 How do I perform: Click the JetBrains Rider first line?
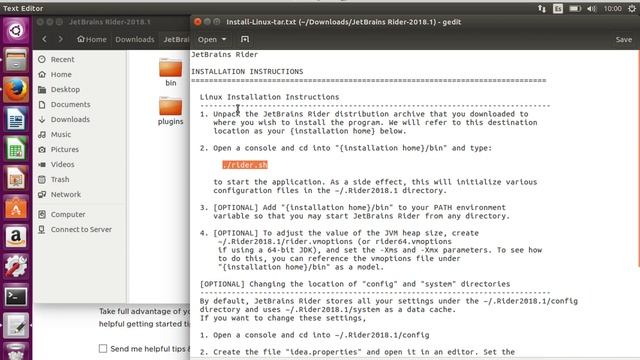coord(224,54)
